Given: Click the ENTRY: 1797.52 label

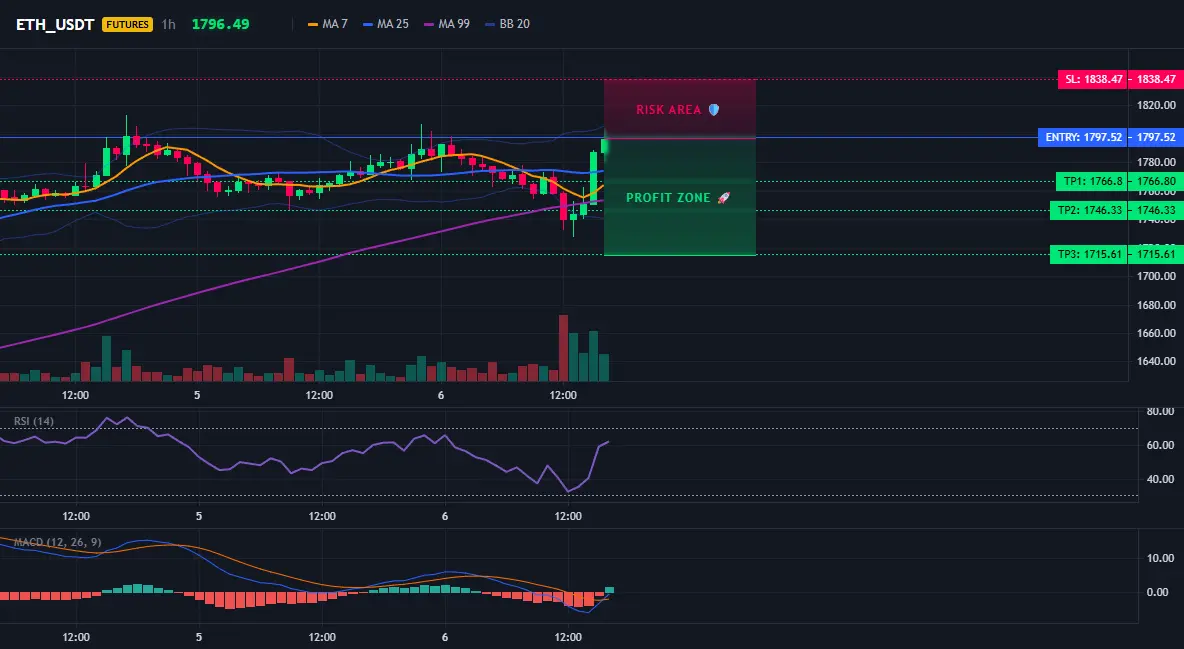Looking at the screenshot, I should pos(1083,138).
